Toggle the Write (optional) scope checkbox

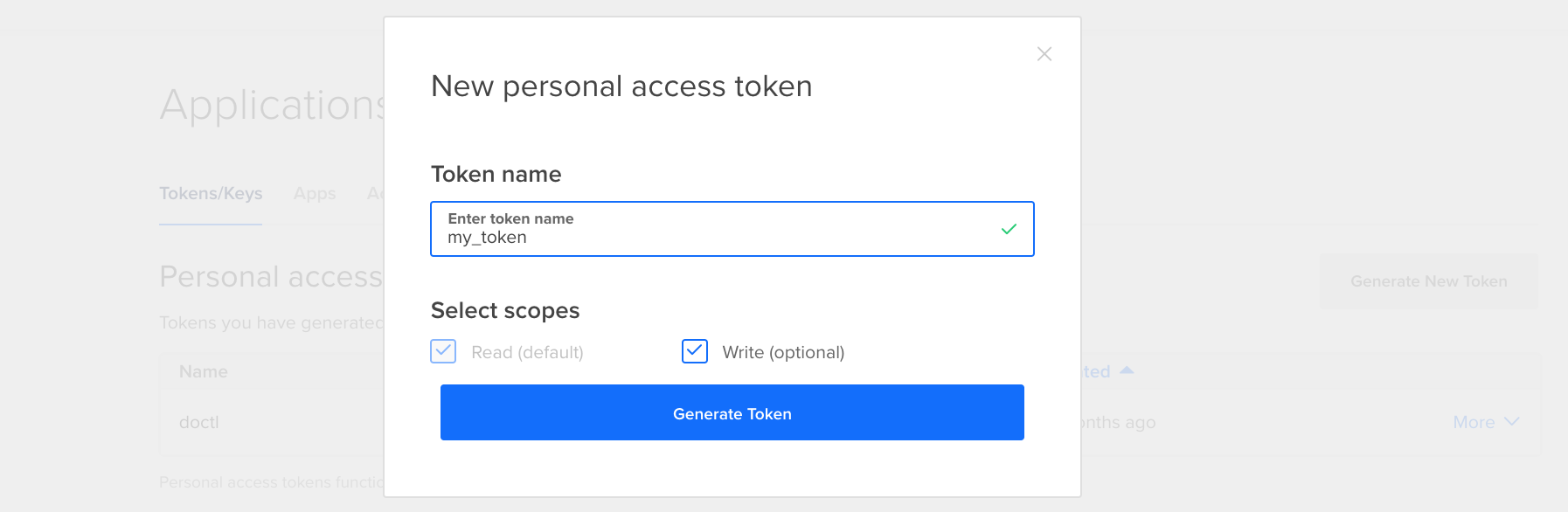click(x=695, y=351)
